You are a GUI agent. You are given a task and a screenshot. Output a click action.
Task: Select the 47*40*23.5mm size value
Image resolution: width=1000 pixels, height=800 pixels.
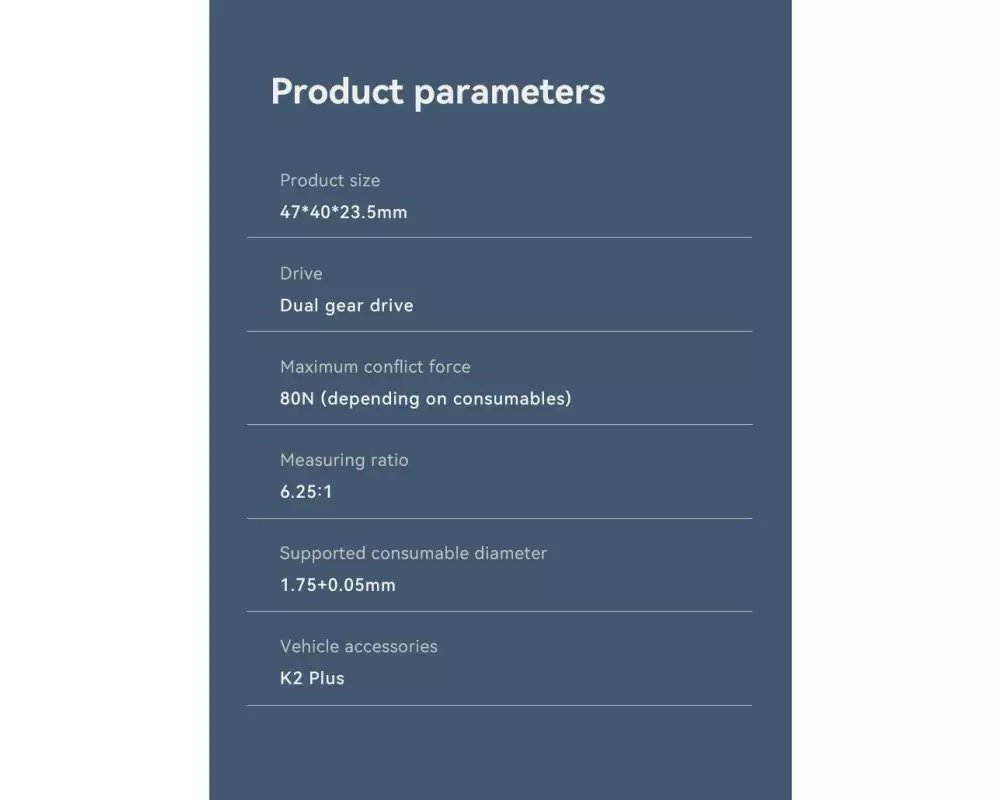click(343, 212)
